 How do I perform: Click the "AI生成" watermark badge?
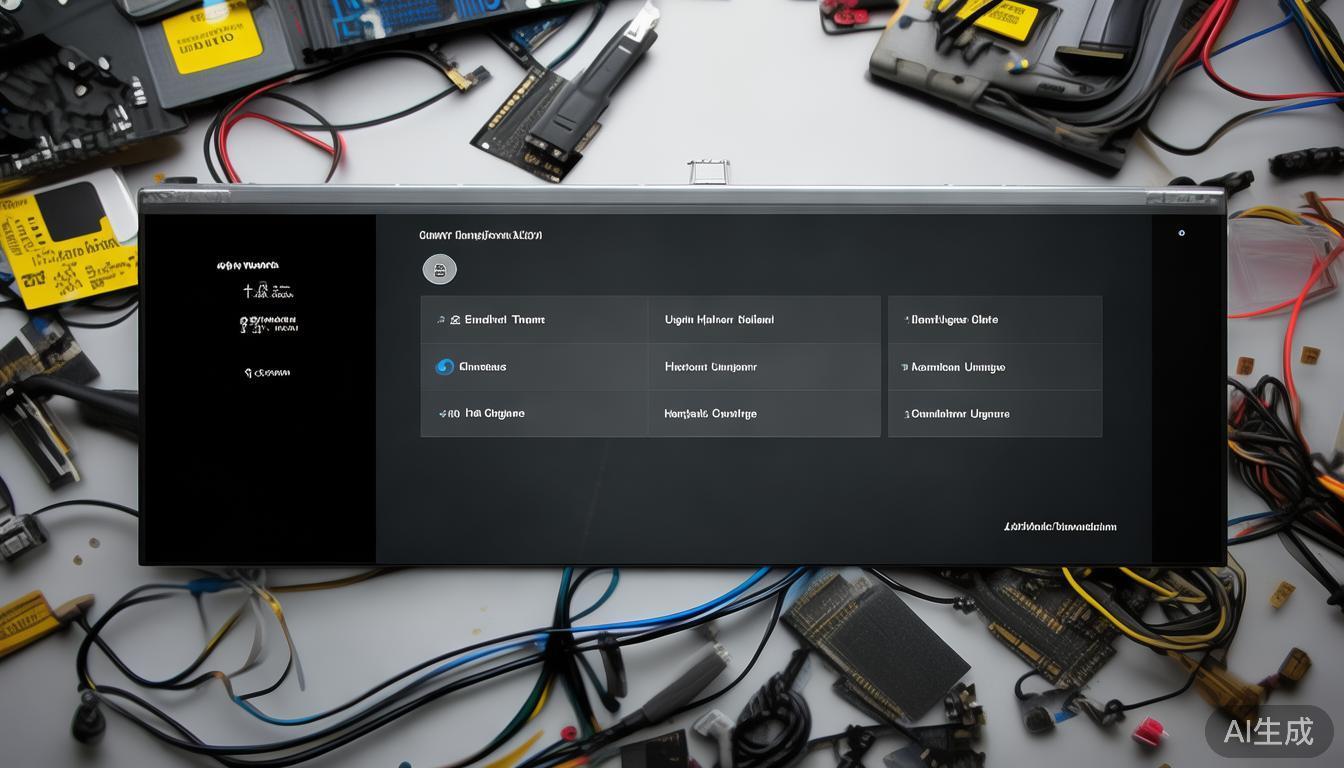click(x=1268, y=731)
